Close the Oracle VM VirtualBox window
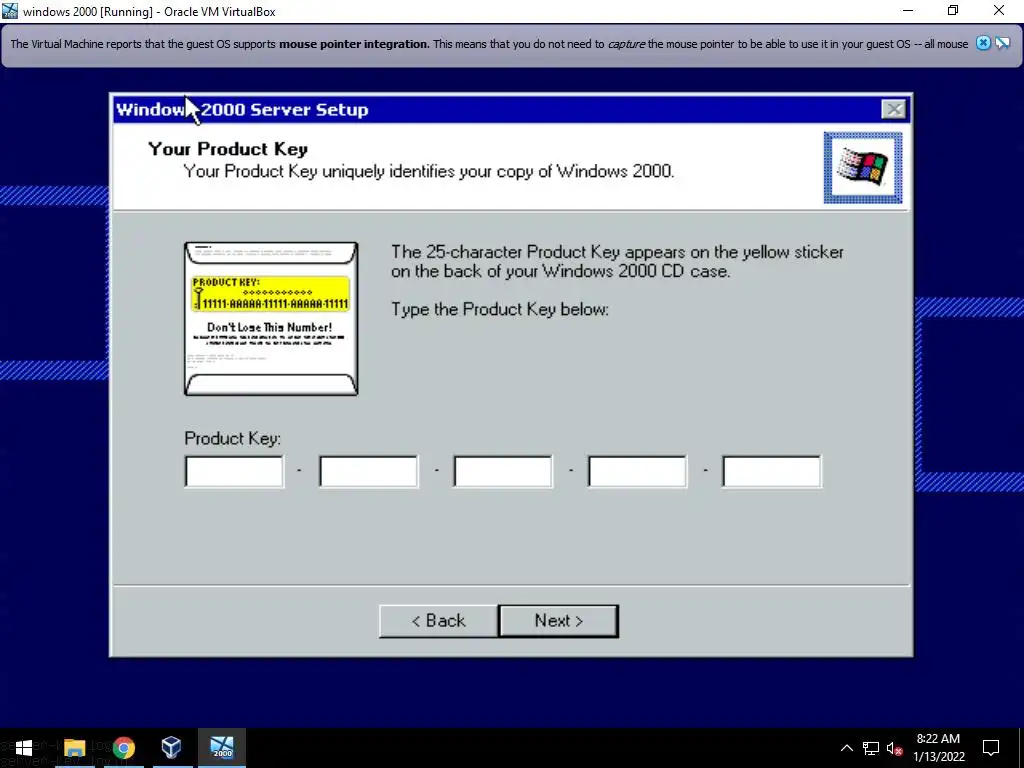The width and height of the screenshot is (1024, 768). click(x=999, y=11)
